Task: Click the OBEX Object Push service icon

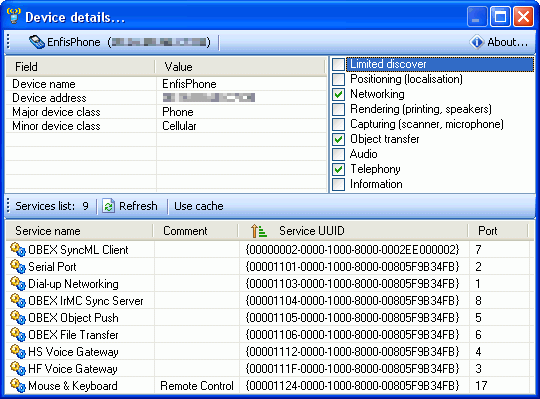Action: point(18,317)
